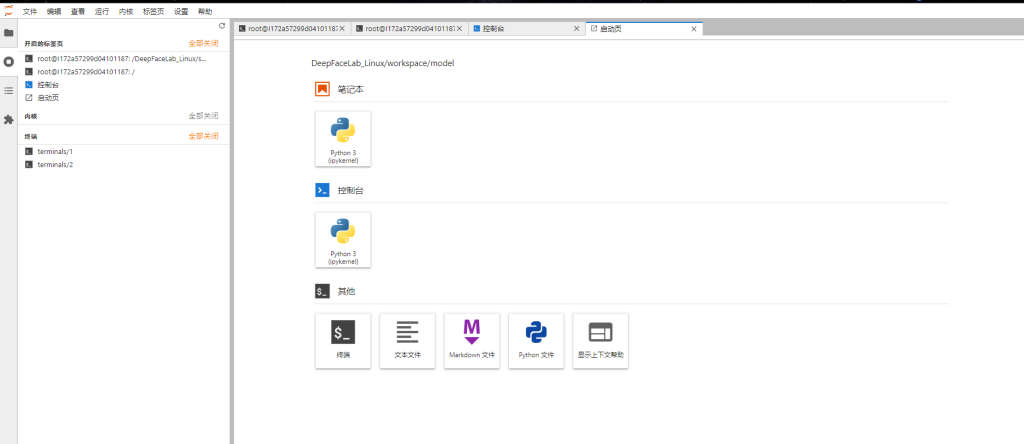The height and width of the screenshot is (444, 1024).
Task: Open the table of contents sidebar icon
Action: tap(8, 90)
